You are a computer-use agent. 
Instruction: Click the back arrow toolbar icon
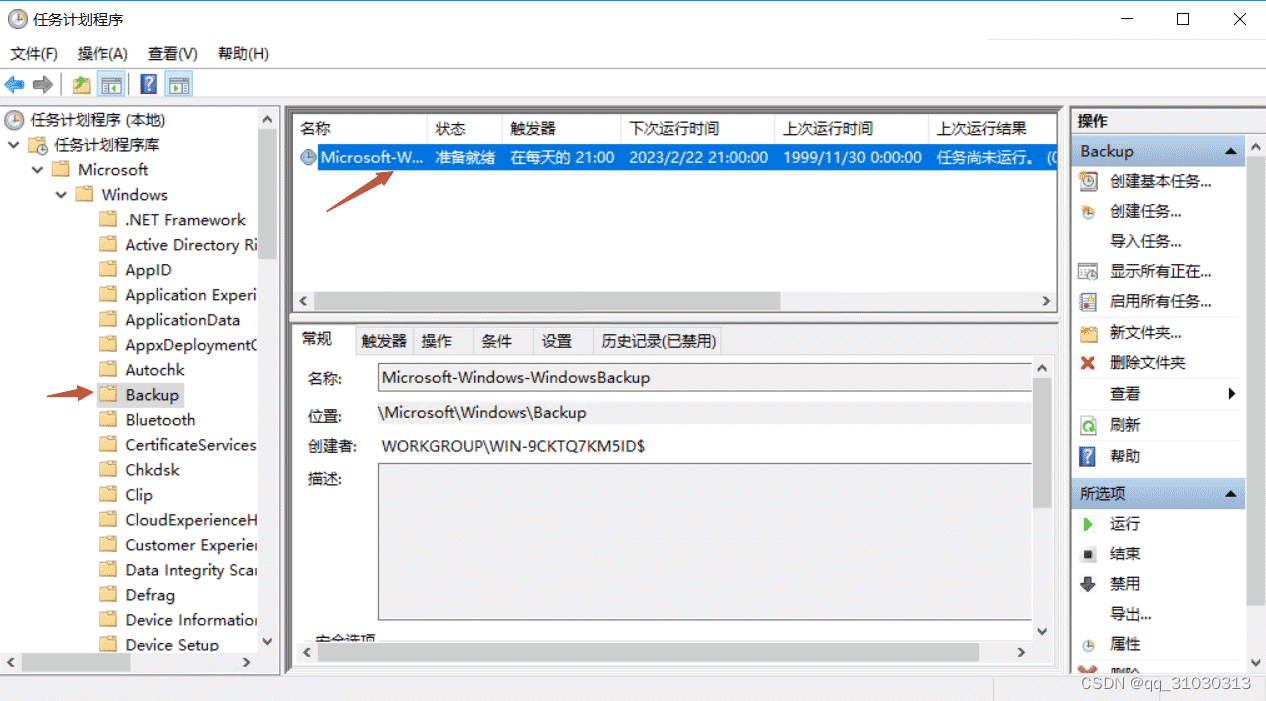tap(14, 85)
